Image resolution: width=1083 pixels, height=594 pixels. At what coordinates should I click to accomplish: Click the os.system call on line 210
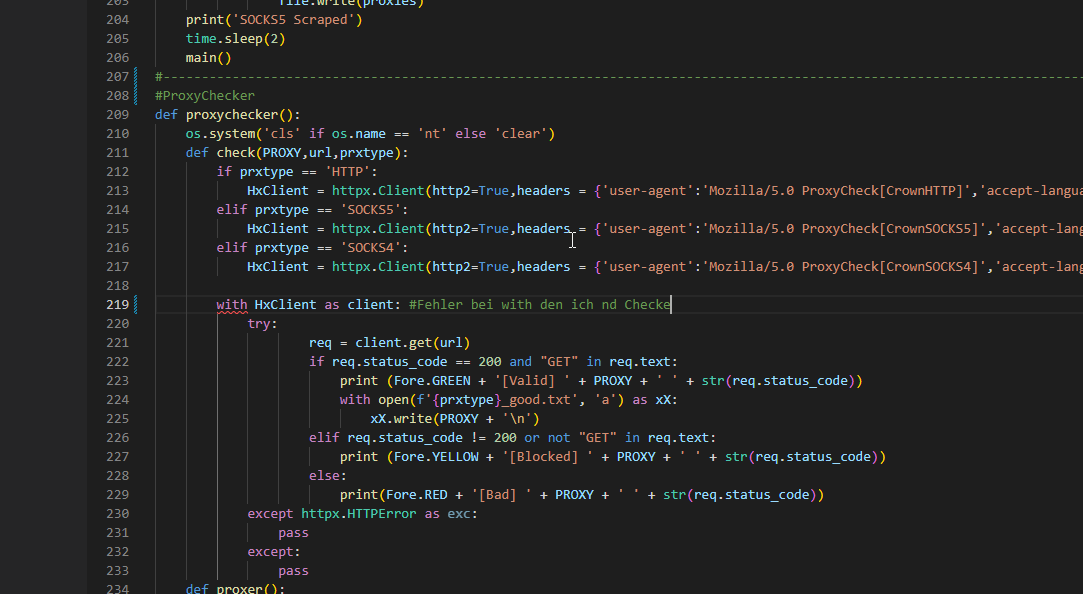tap(220, 134)
